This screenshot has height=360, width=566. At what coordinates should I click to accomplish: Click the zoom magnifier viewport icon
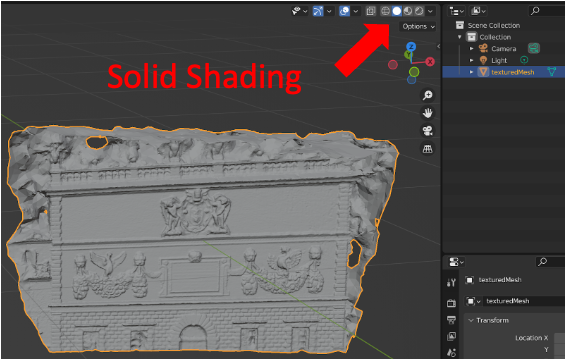[x=428, y=95]
